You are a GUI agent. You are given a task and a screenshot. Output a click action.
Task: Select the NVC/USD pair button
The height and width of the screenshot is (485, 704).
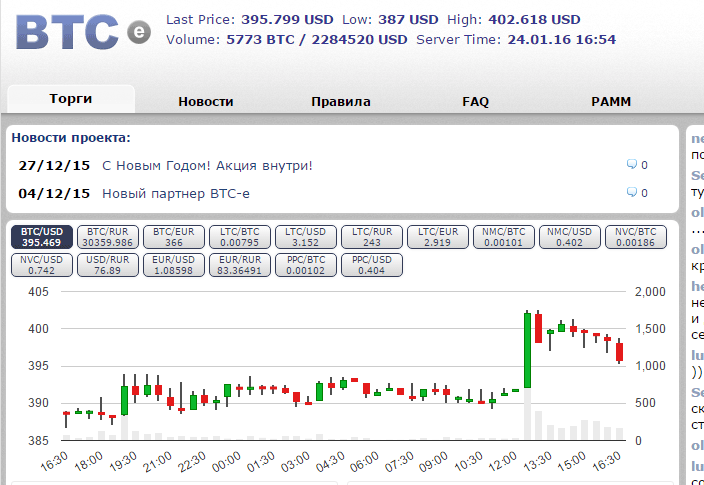tap(42, 265)
